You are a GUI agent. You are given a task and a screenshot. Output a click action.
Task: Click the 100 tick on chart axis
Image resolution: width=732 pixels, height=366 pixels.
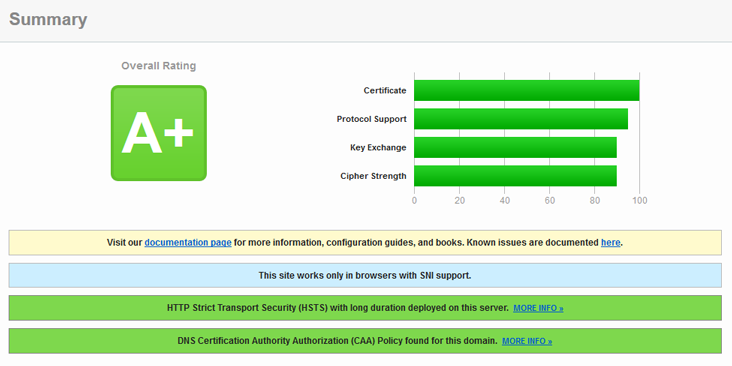640,201
